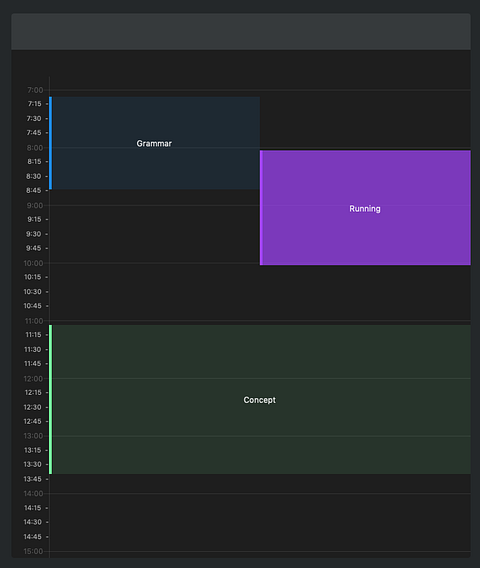Click the green bar of Concept event
Viewport: 480px width, 568px height.
[51, 399]
